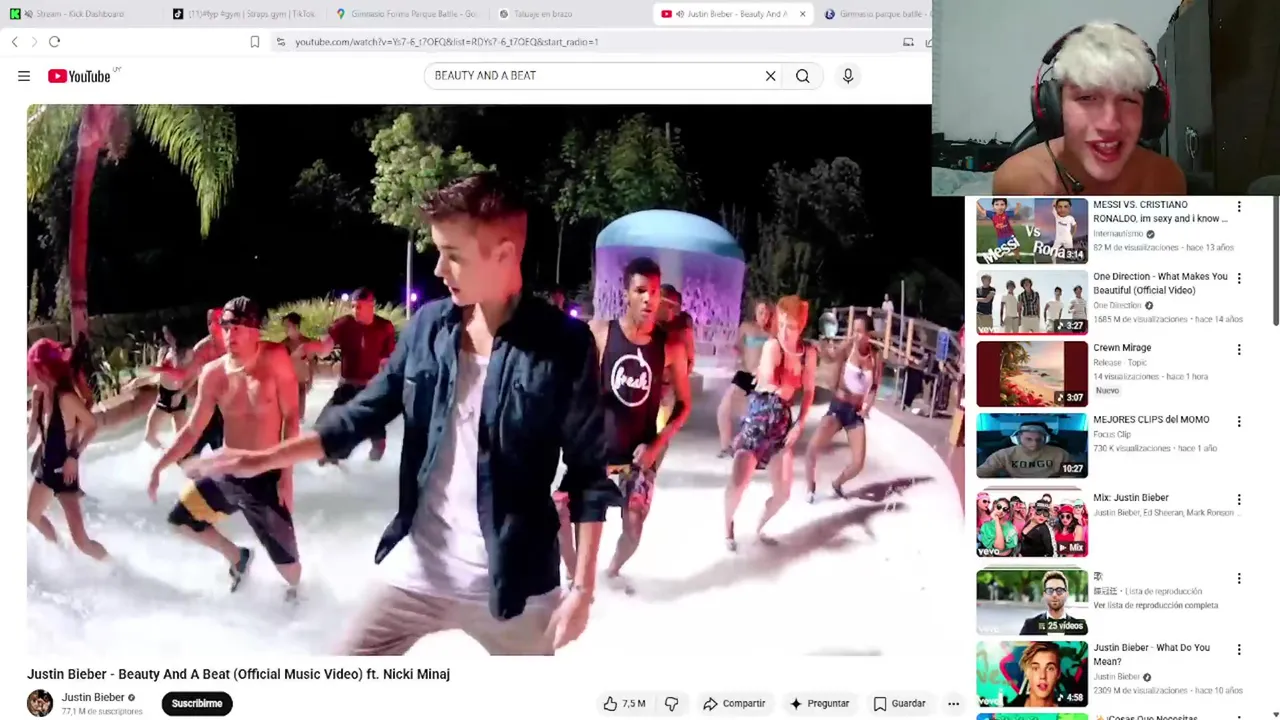The width and height of the screenshot is (1280, 720).
Task: Open Justin Bieber What Do You Mean? thumbnail
Action: 1032,674
